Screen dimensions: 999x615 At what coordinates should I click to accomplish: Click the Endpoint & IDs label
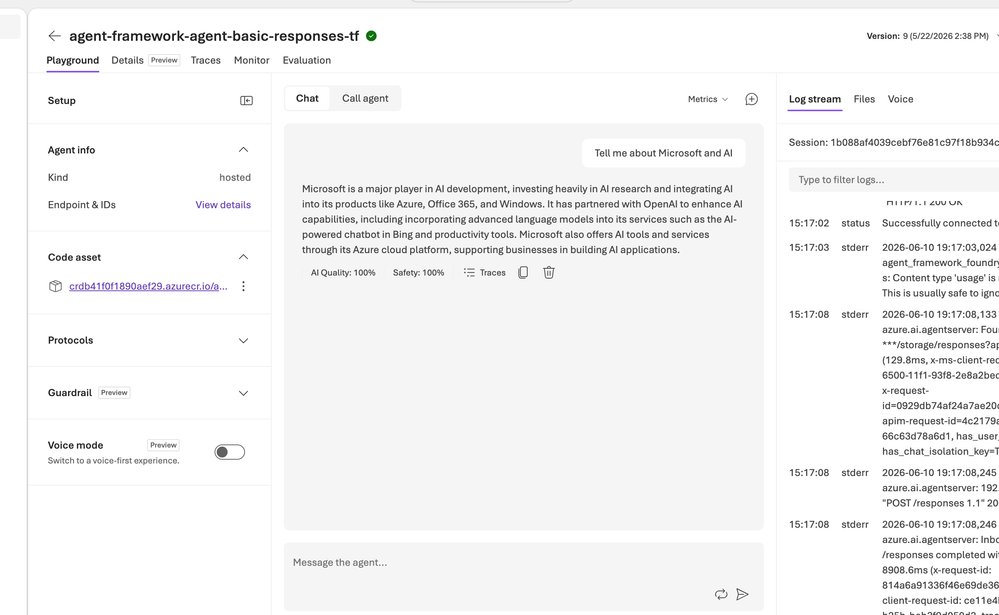tap(82, 205)
